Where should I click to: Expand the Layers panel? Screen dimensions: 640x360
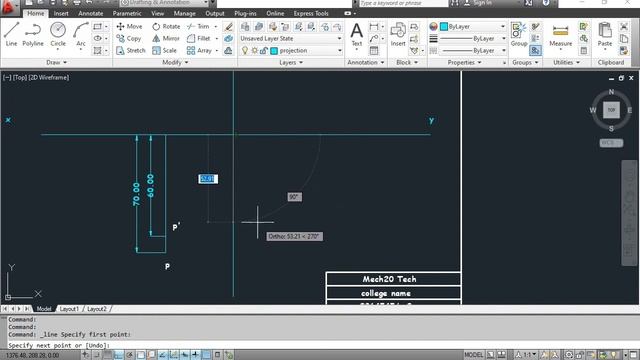[291, 62]
